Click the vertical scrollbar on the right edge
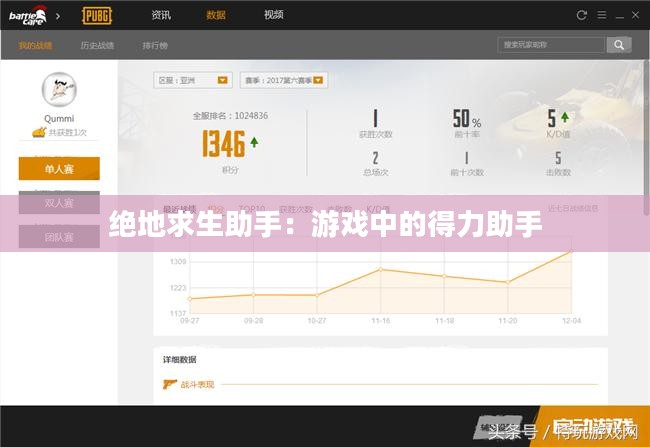Viewport: 650px width, 447px height. (x=647, y=137)
